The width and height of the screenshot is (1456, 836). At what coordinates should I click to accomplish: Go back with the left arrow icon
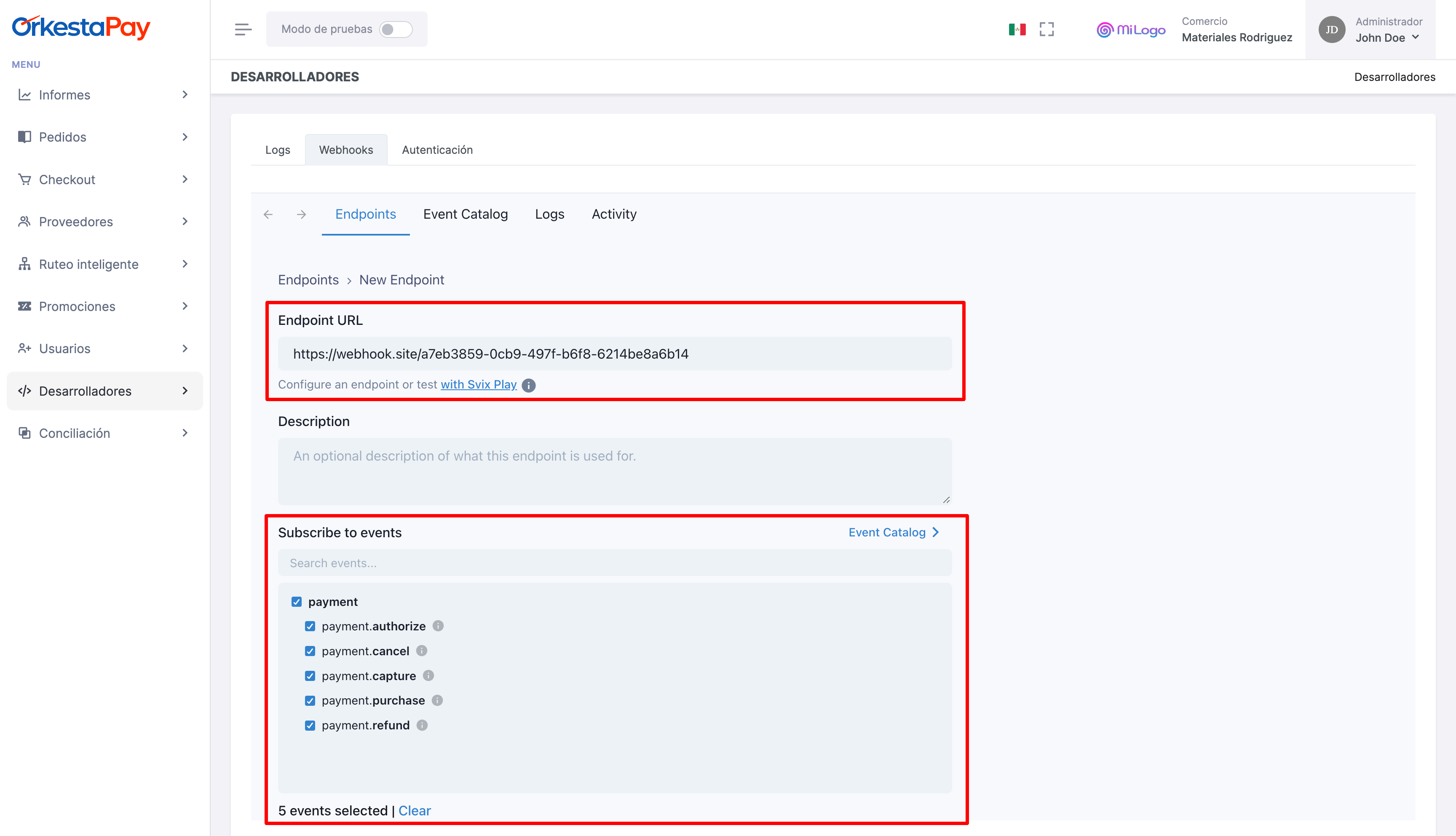pyautogui.click(x=268, y=214)
